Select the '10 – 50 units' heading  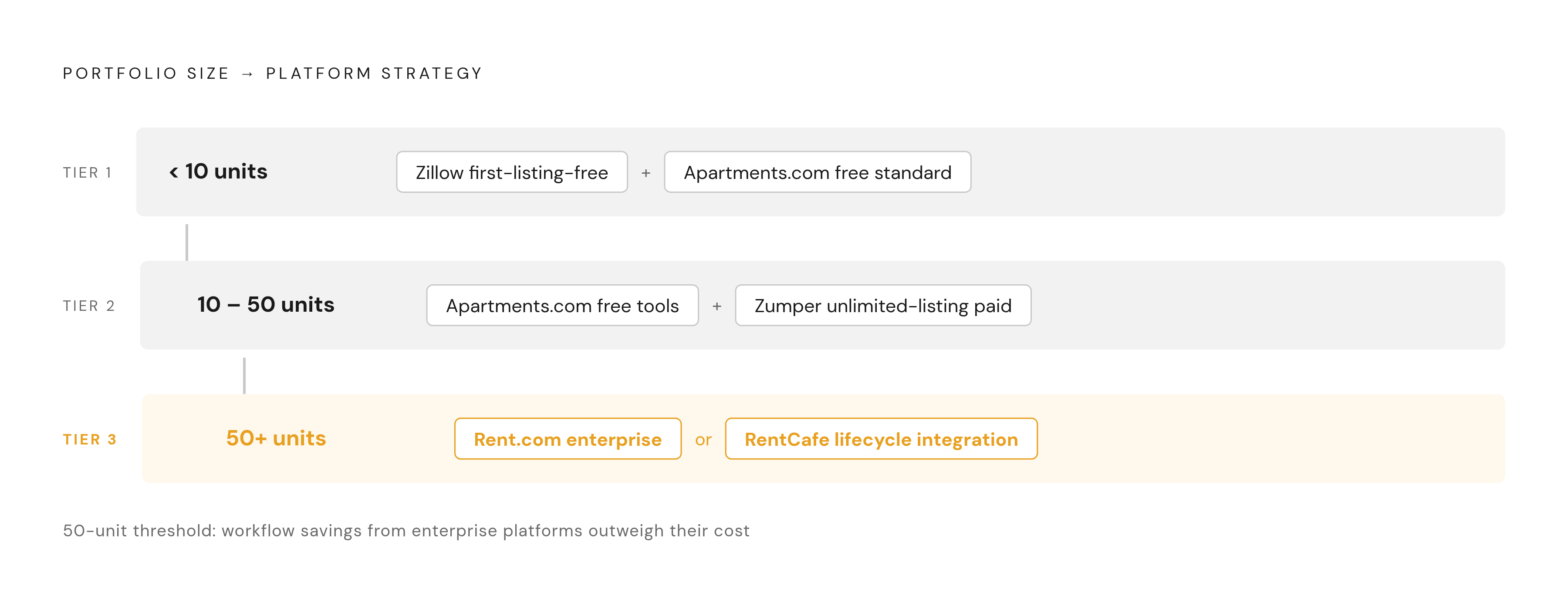[x=265, y=305]
